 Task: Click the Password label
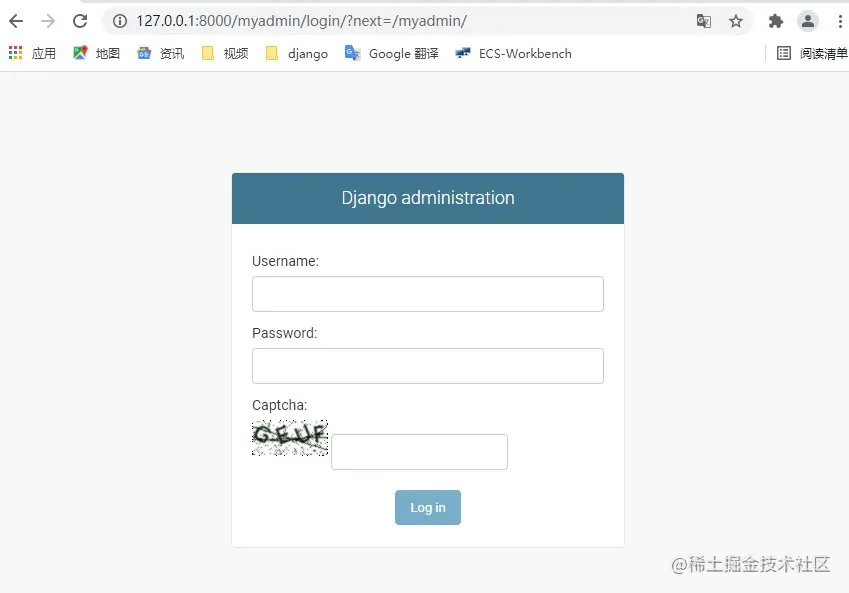pos(284,333)
